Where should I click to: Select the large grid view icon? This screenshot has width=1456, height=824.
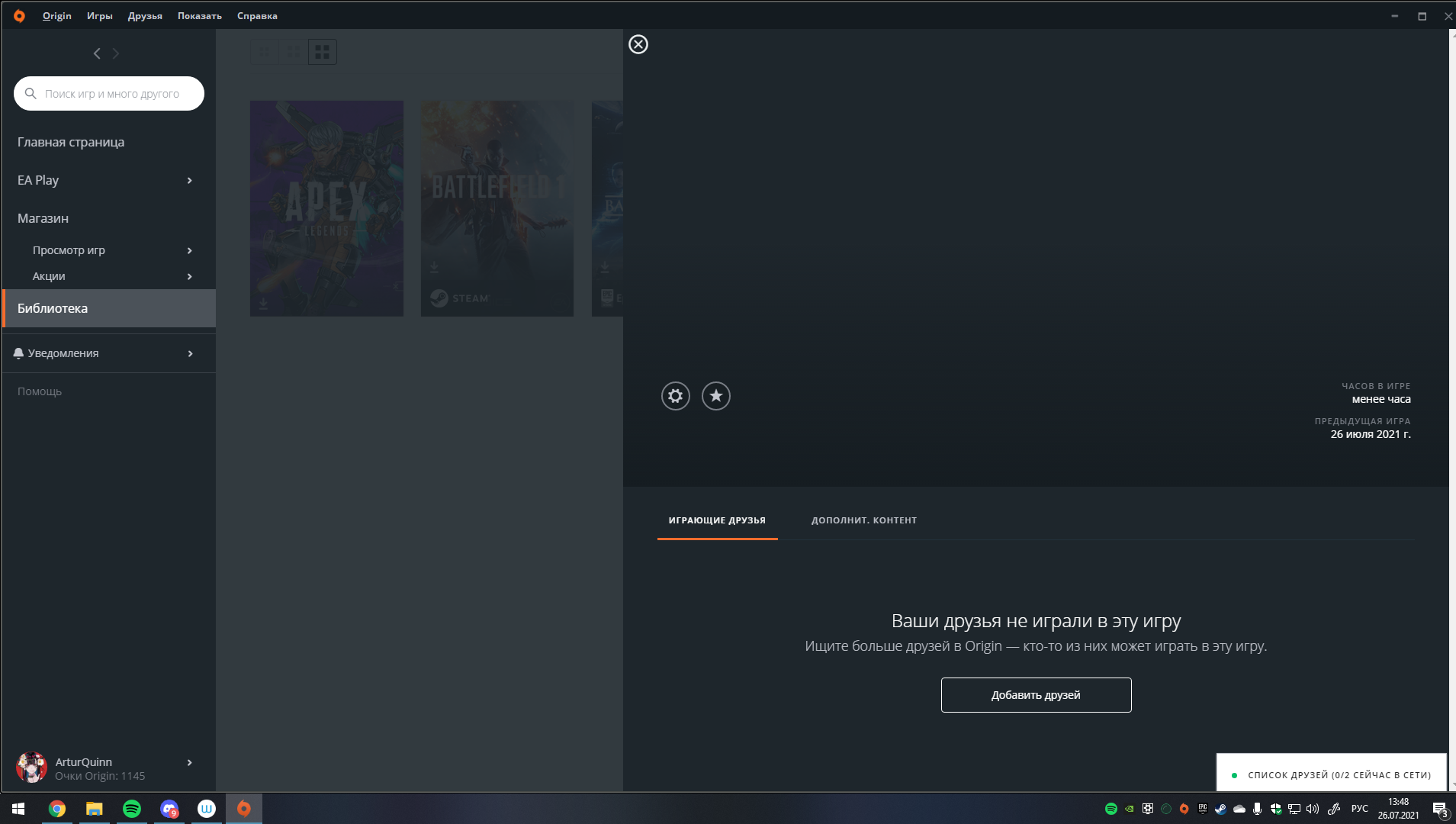coord(322,52)
